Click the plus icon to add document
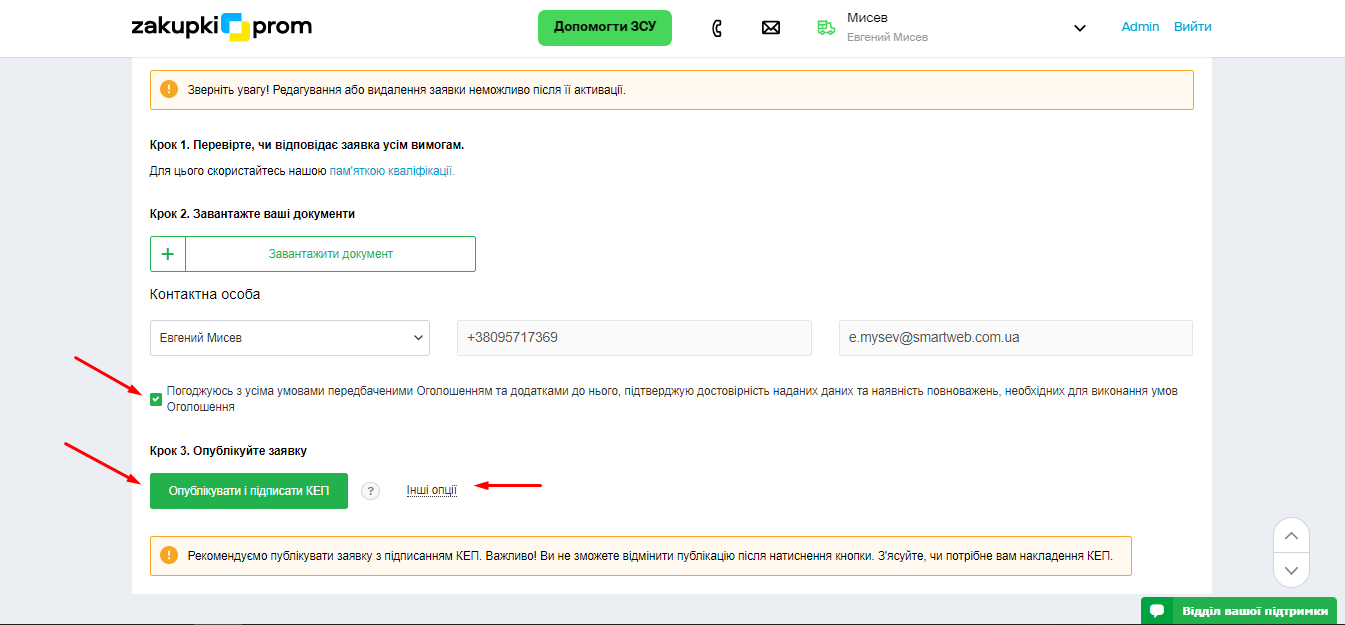 point(168,254)
